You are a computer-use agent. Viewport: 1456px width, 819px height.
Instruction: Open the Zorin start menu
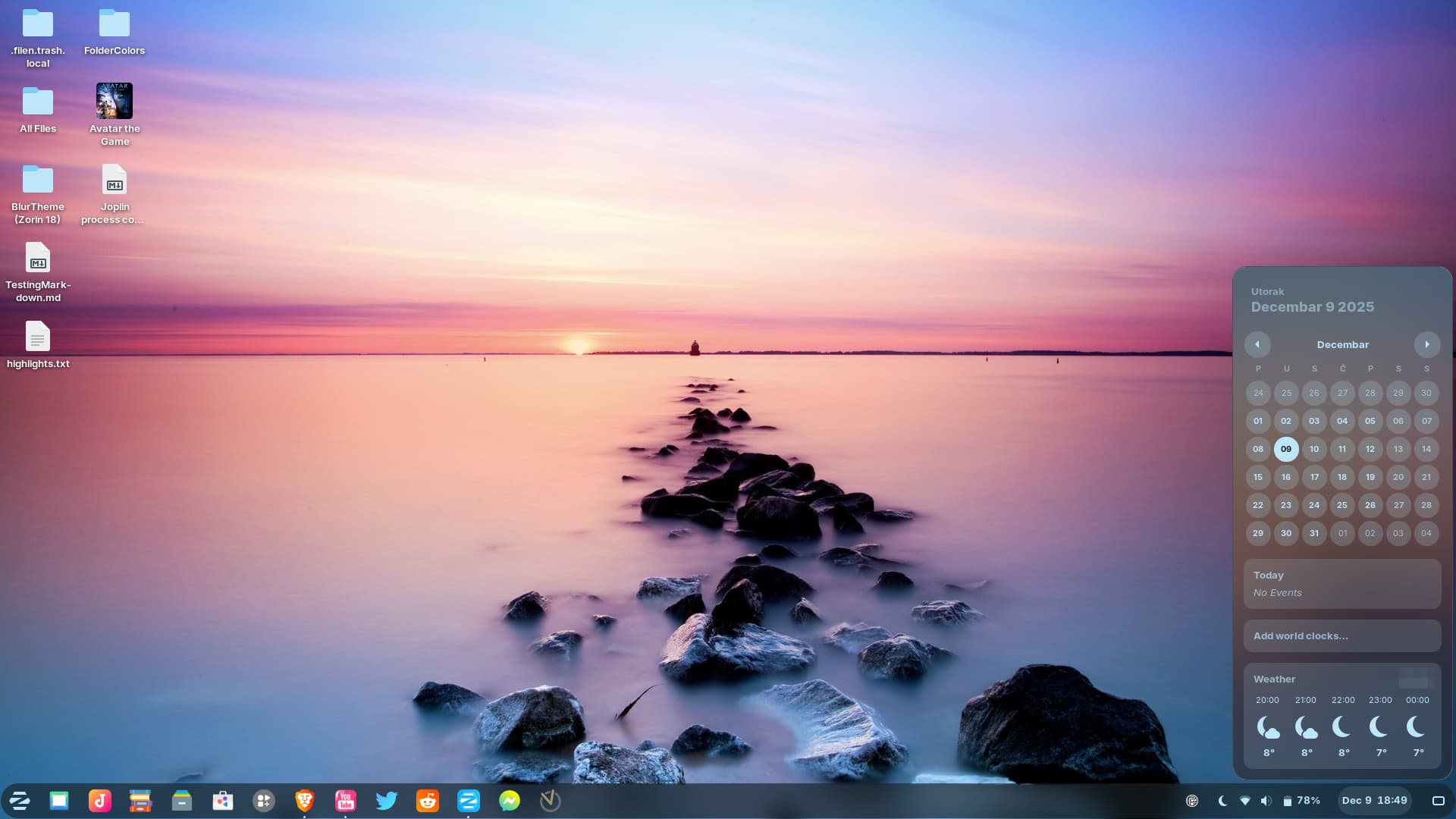pyautogui.click(x=19, y=801)
